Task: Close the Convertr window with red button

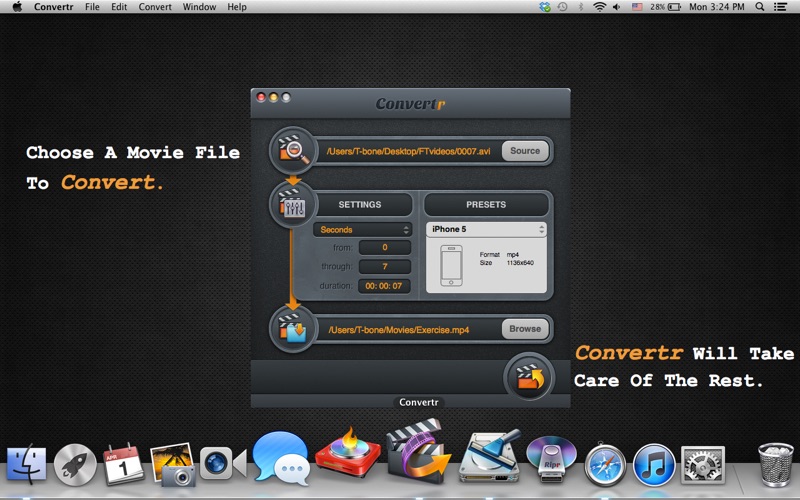Action: (x=261, y=97)
